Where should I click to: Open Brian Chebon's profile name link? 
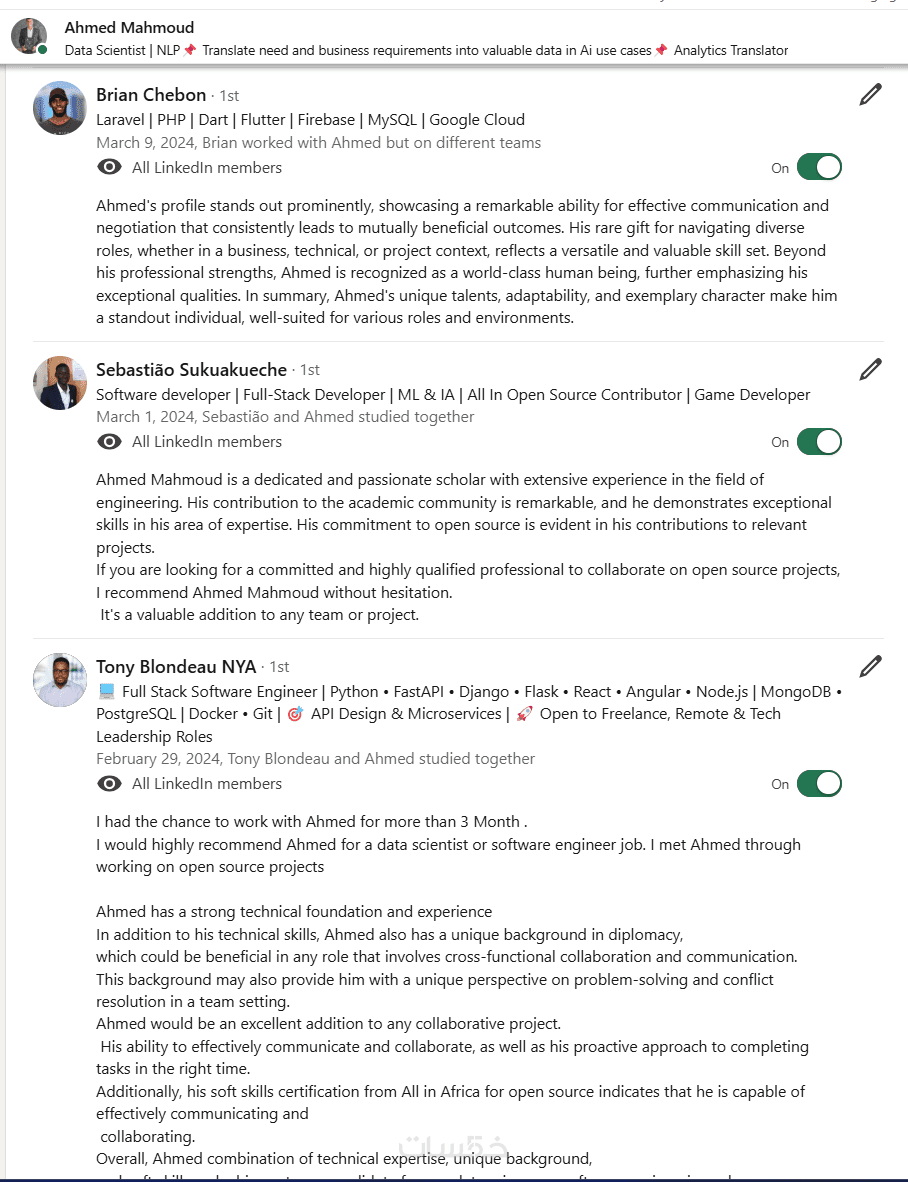pyautogui.click(x=151, y=95)
